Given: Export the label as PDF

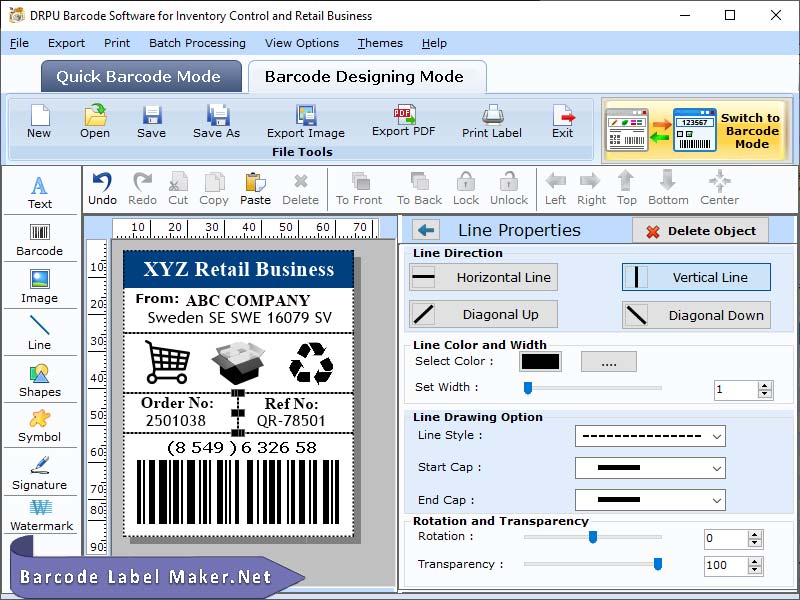Looking at the screenshot, I should pos(404,120).
